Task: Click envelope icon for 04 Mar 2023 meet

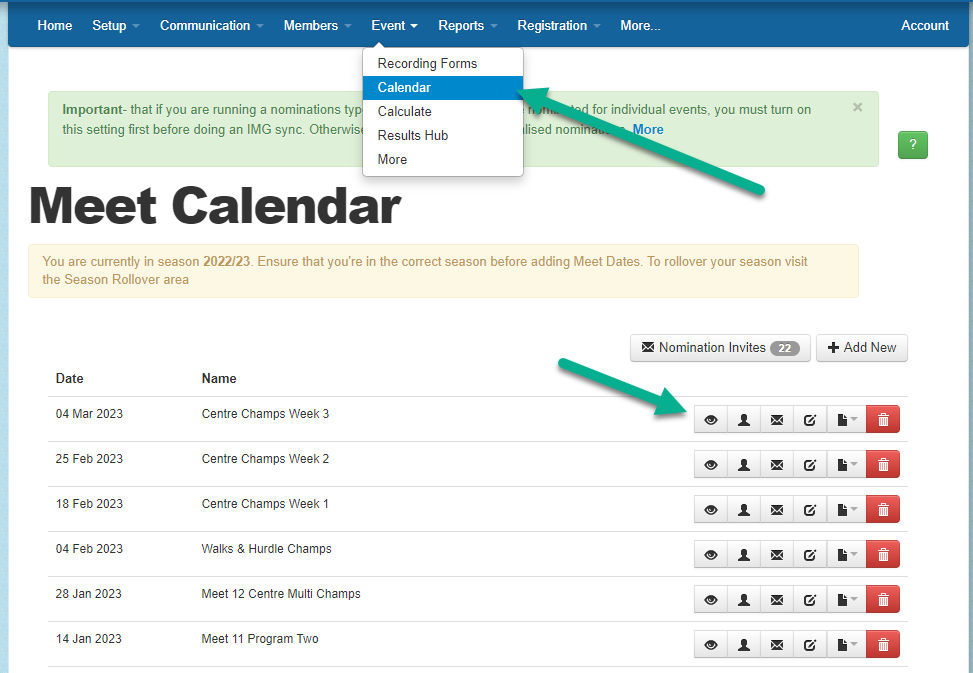Action: (x=776, y=420)
